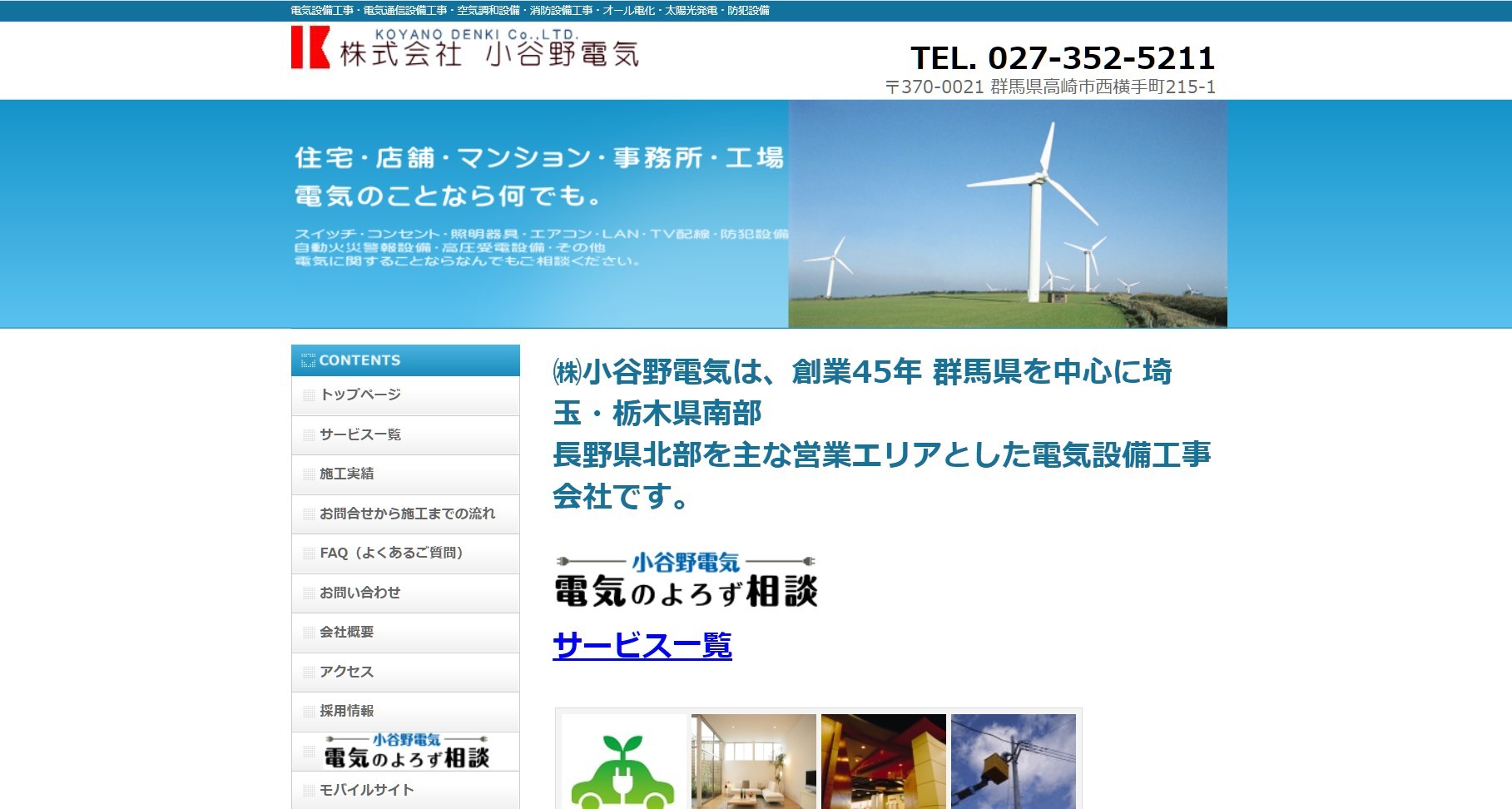Screen dimensions: 1512x809
Task: Open 会社概要 page from sidebar
Action: (405, 633)
